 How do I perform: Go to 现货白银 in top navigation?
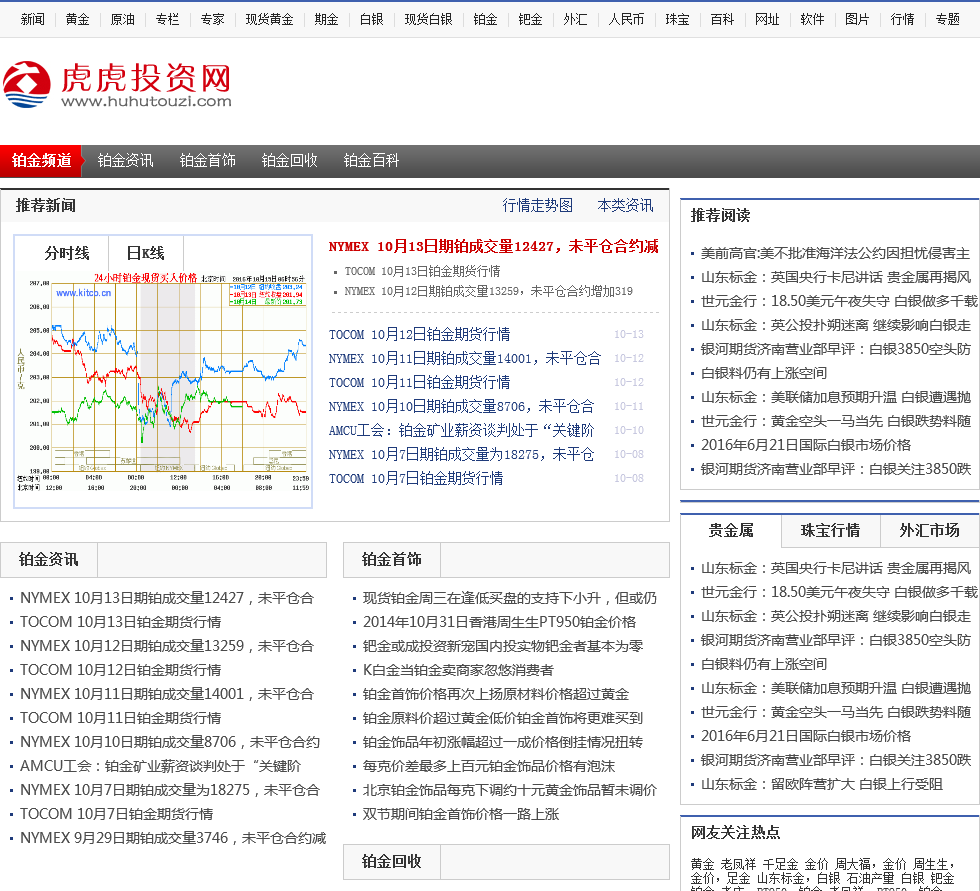[428, 19]
